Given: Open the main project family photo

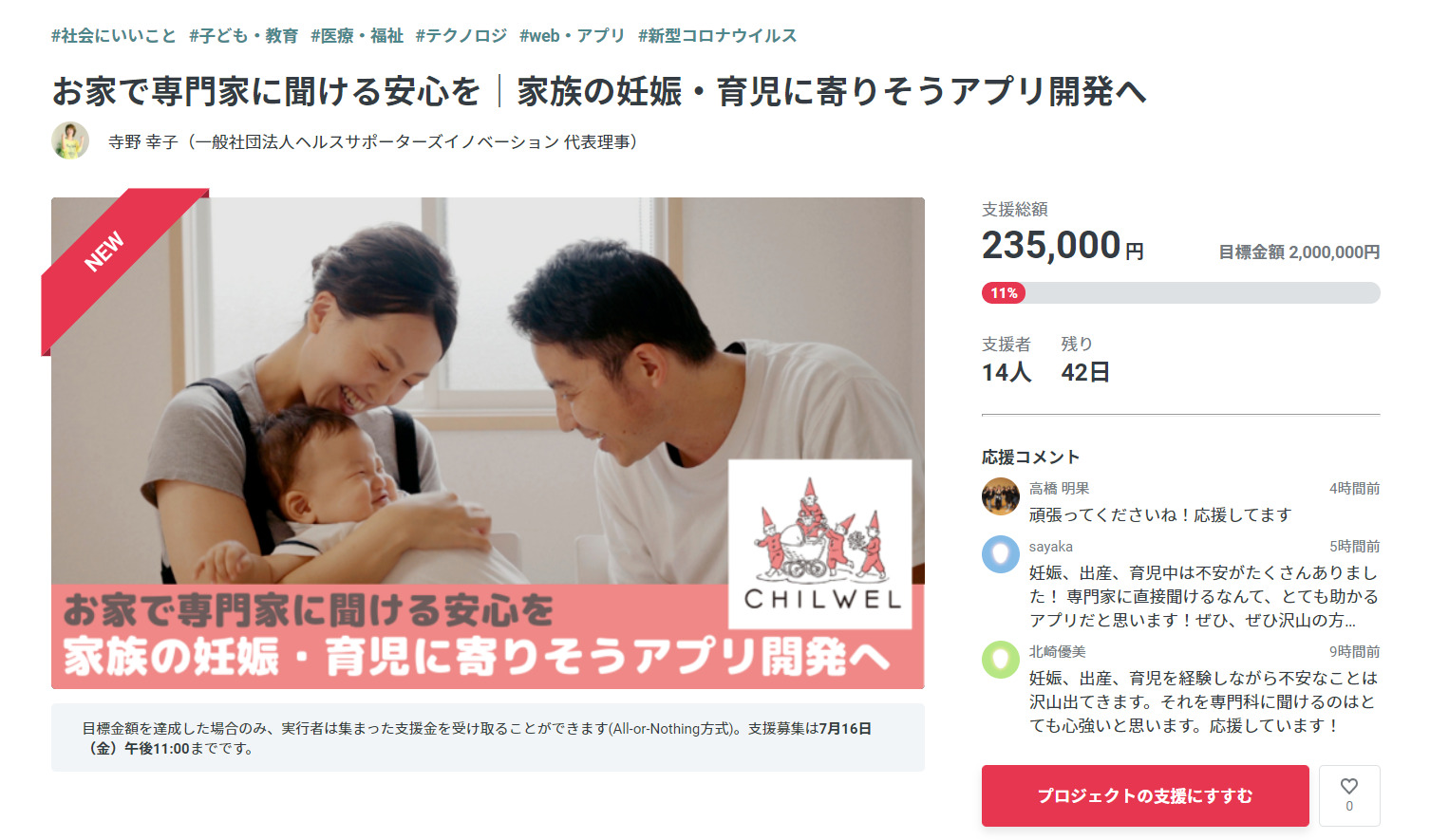Looking at the screenshot, I should (487, 443).
